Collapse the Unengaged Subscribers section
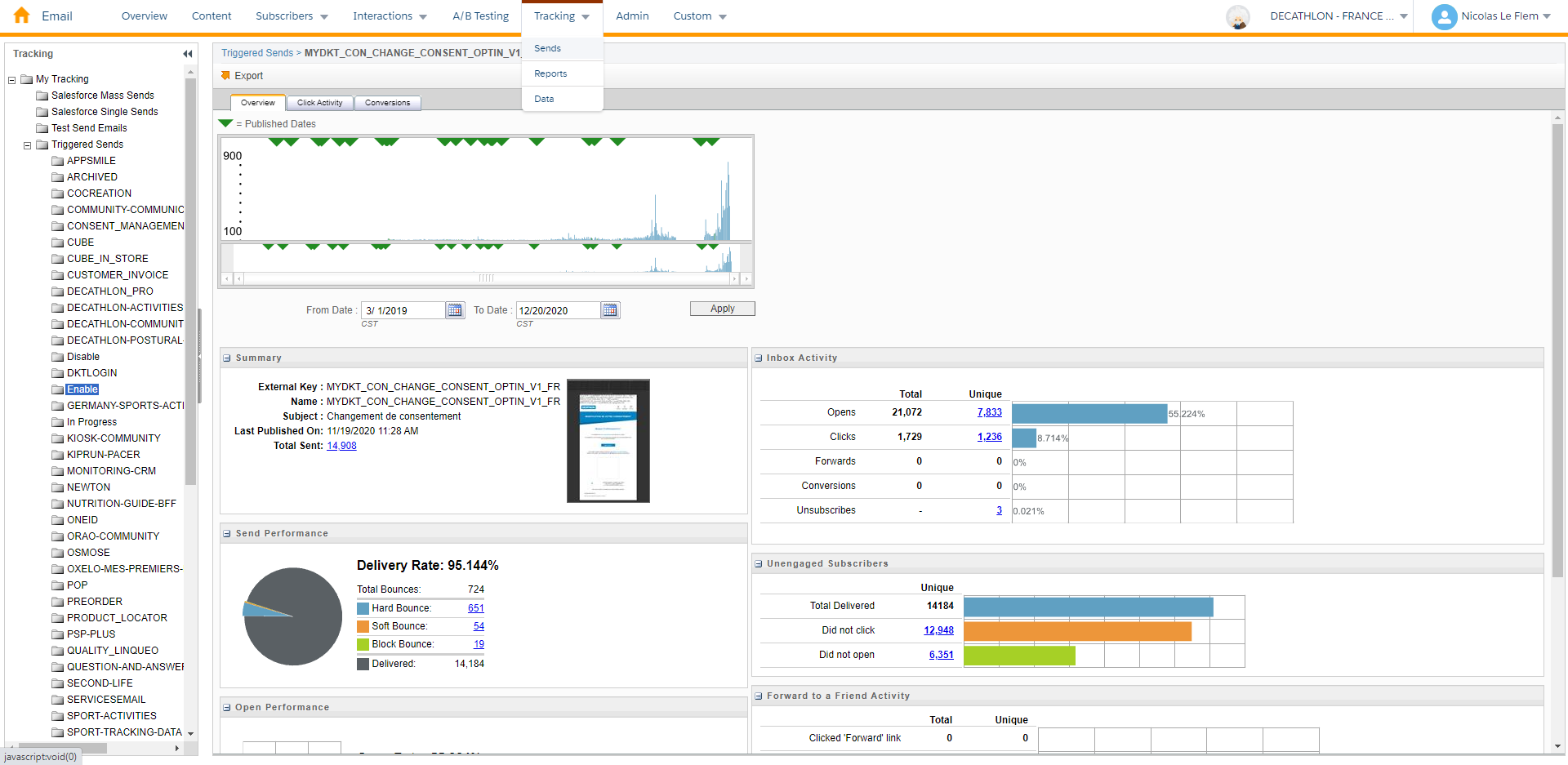 coord(758,564)
